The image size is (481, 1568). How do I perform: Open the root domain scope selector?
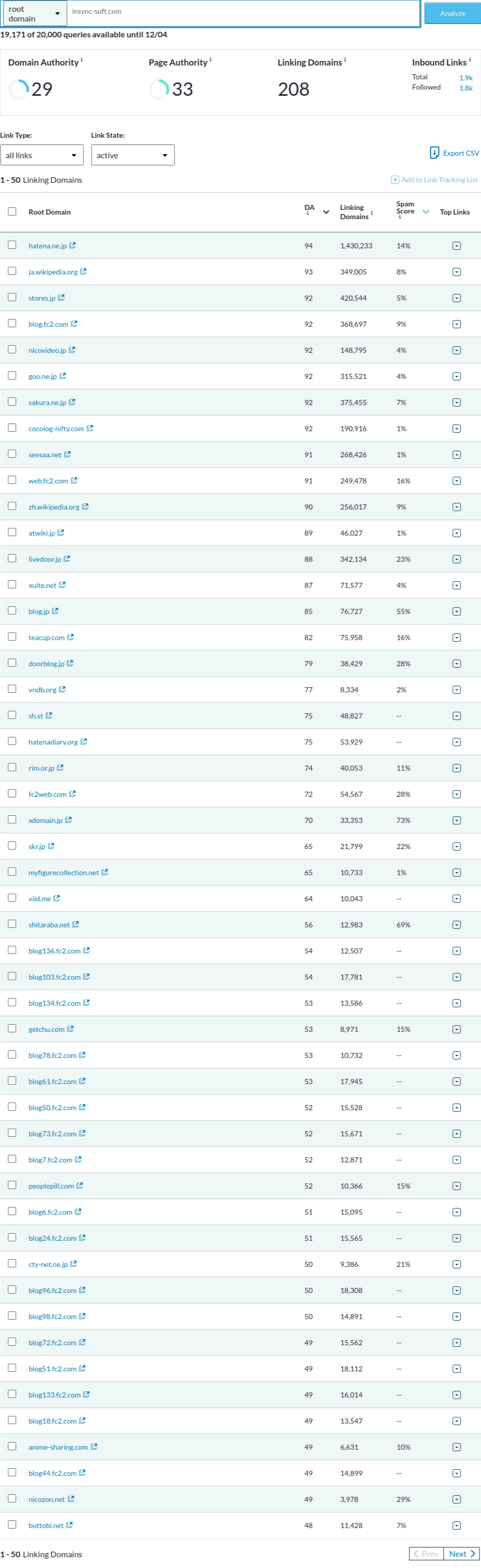[x=34, y=13]
